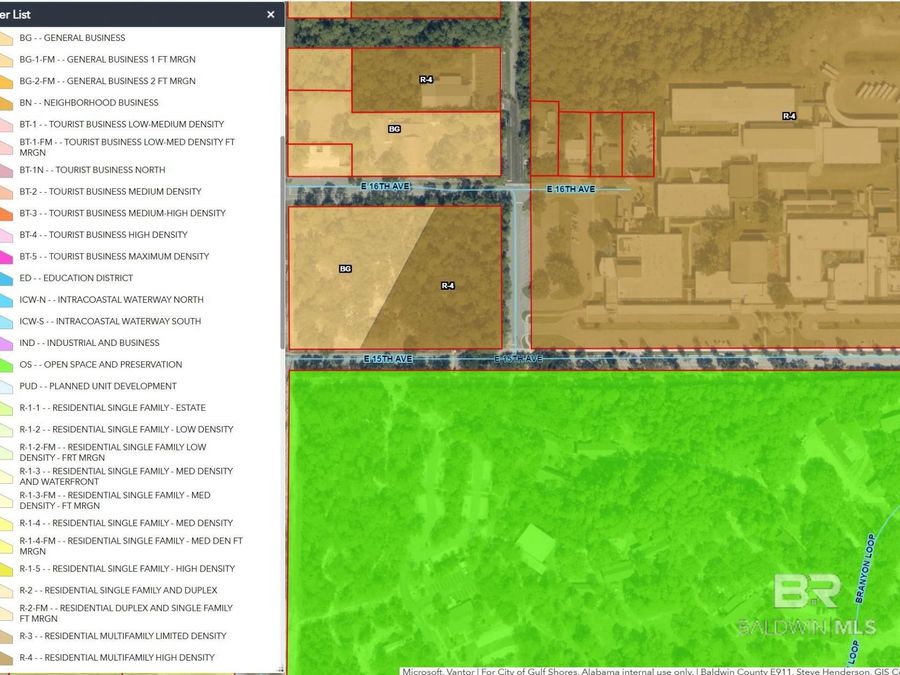
Task: Click the BG label north of E 16th Ave
Action: (x=394, y=129)
